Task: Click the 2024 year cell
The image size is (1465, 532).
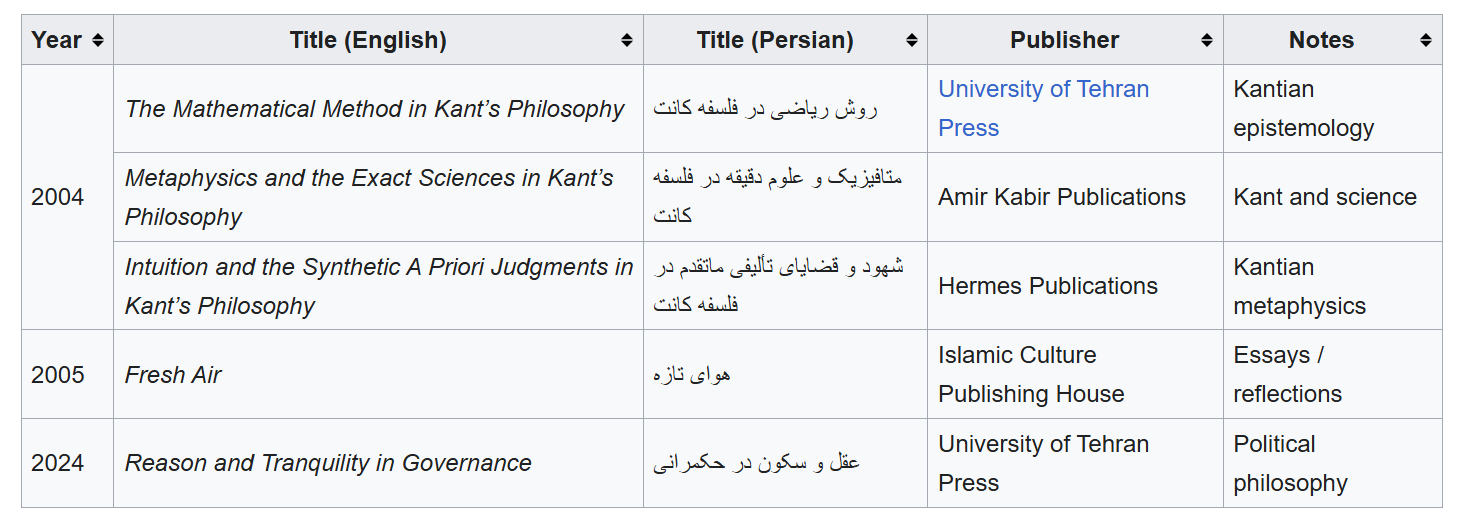Action: pyautogui.click(x=58, y=463)
